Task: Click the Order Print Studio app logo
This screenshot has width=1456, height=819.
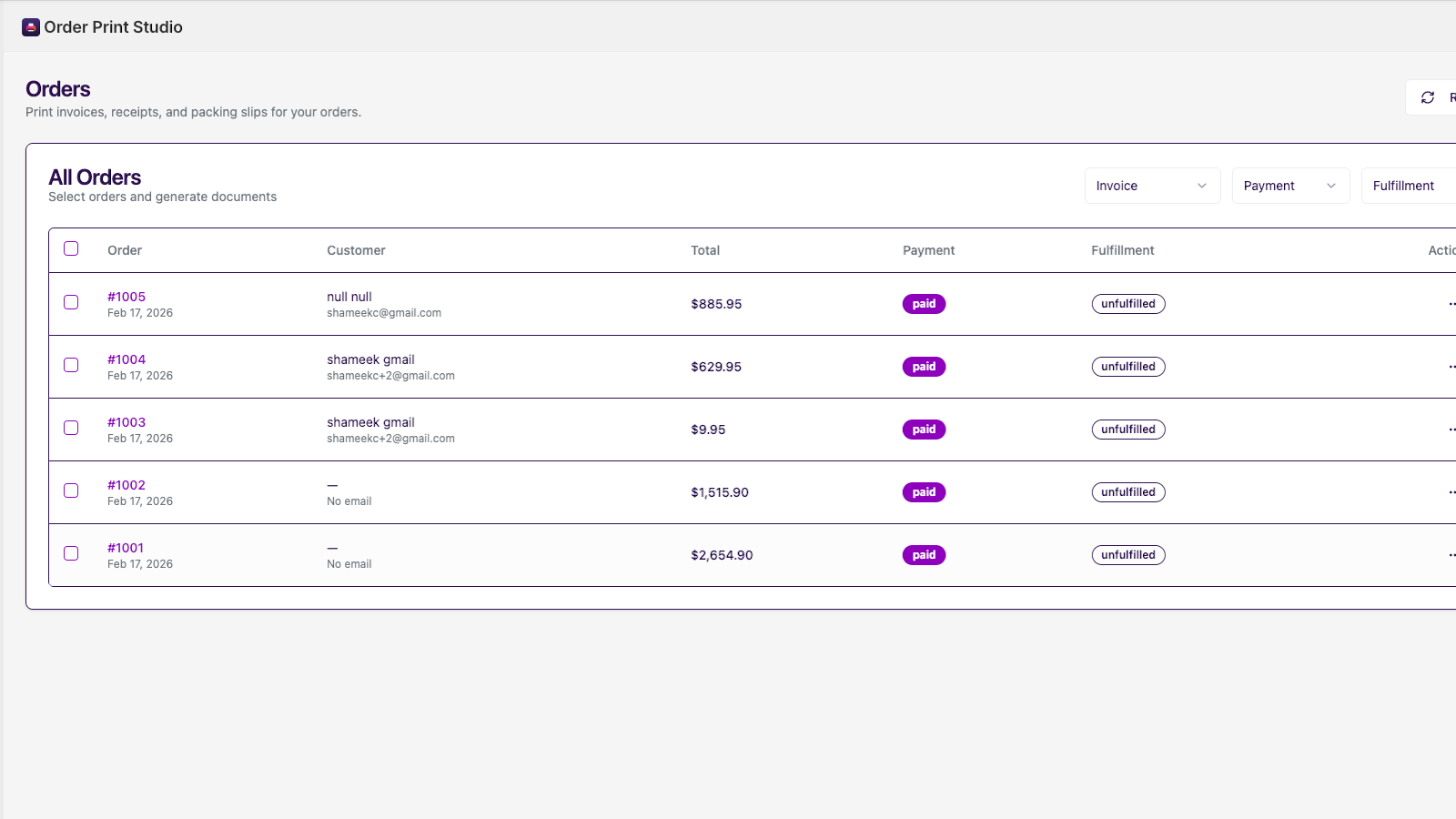Action: pyautogui.click(x=30, y=27)
